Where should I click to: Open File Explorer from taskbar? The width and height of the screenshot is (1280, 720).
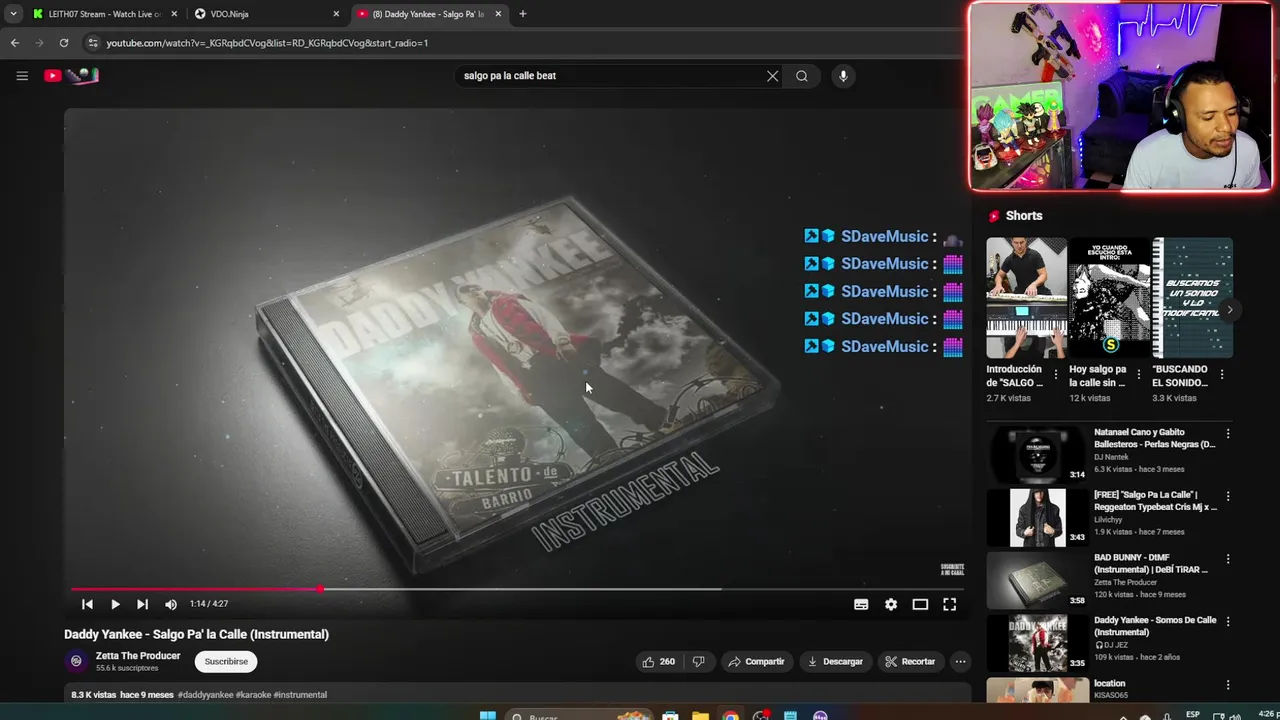[701, 716]
